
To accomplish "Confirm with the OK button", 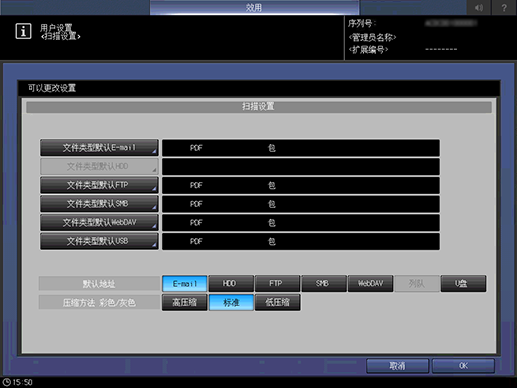I will tap(463, 366).
